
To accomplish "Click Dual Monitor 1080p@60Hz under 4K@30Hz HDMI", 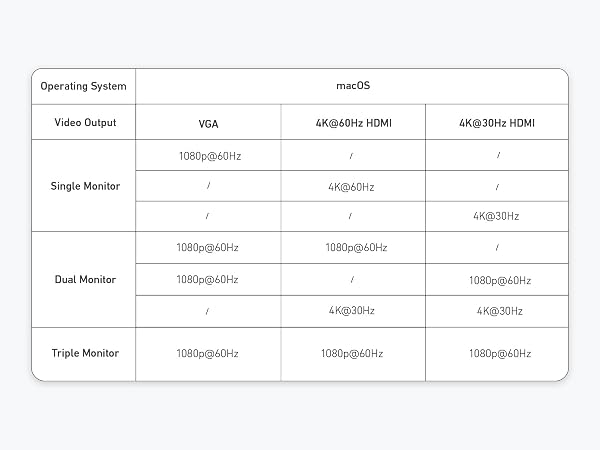I will (497, 280).
